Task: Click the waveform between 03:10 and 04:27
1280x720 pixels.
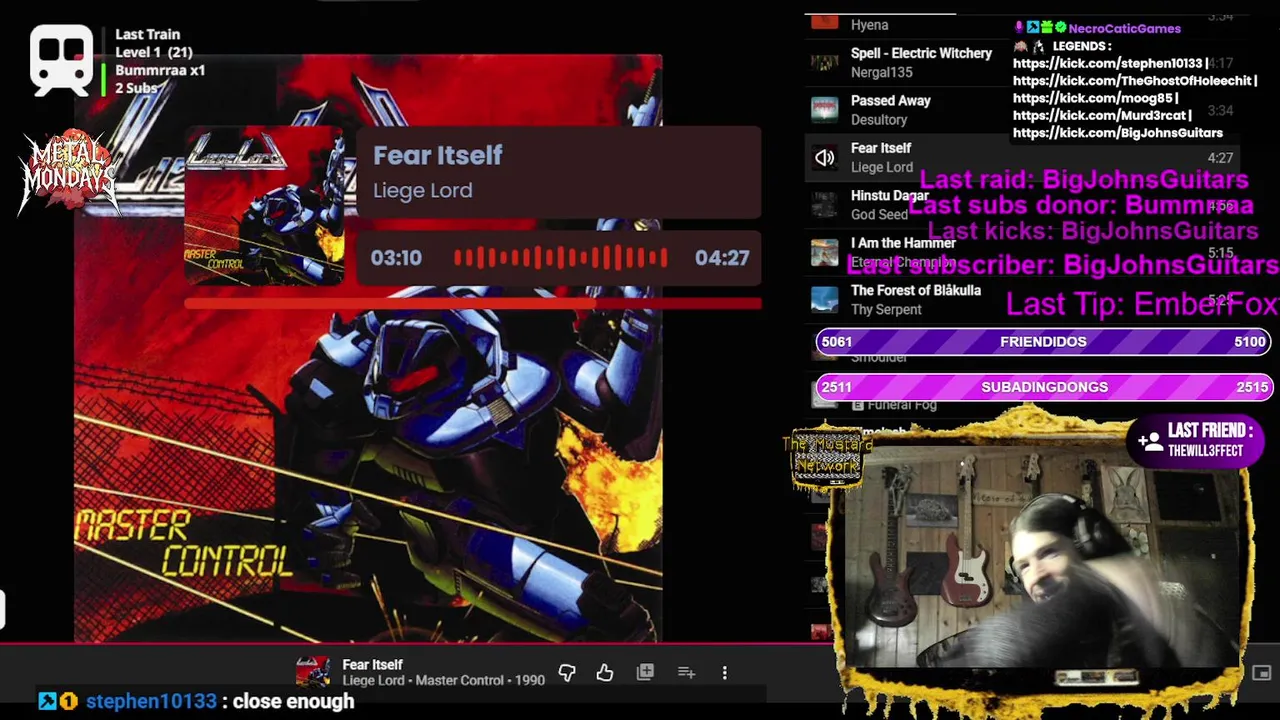Action: point(560,258)
